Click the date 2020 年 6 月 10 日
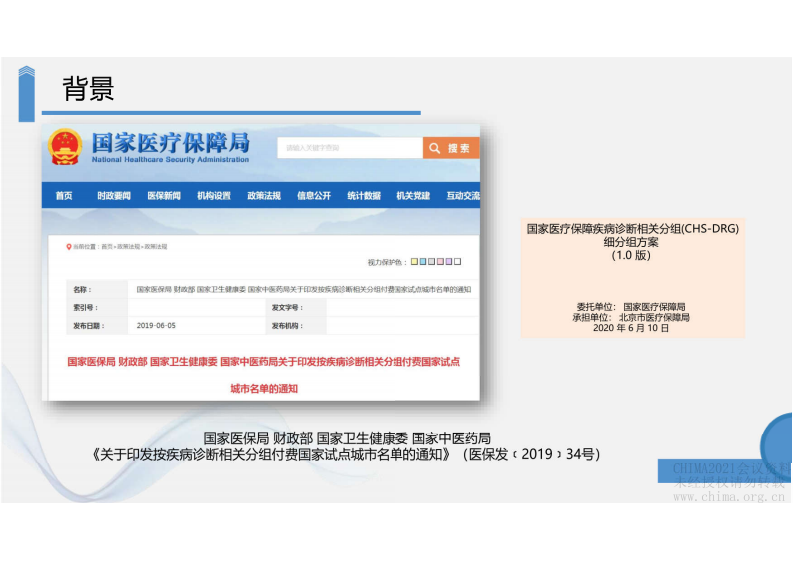 click(631, 328)
